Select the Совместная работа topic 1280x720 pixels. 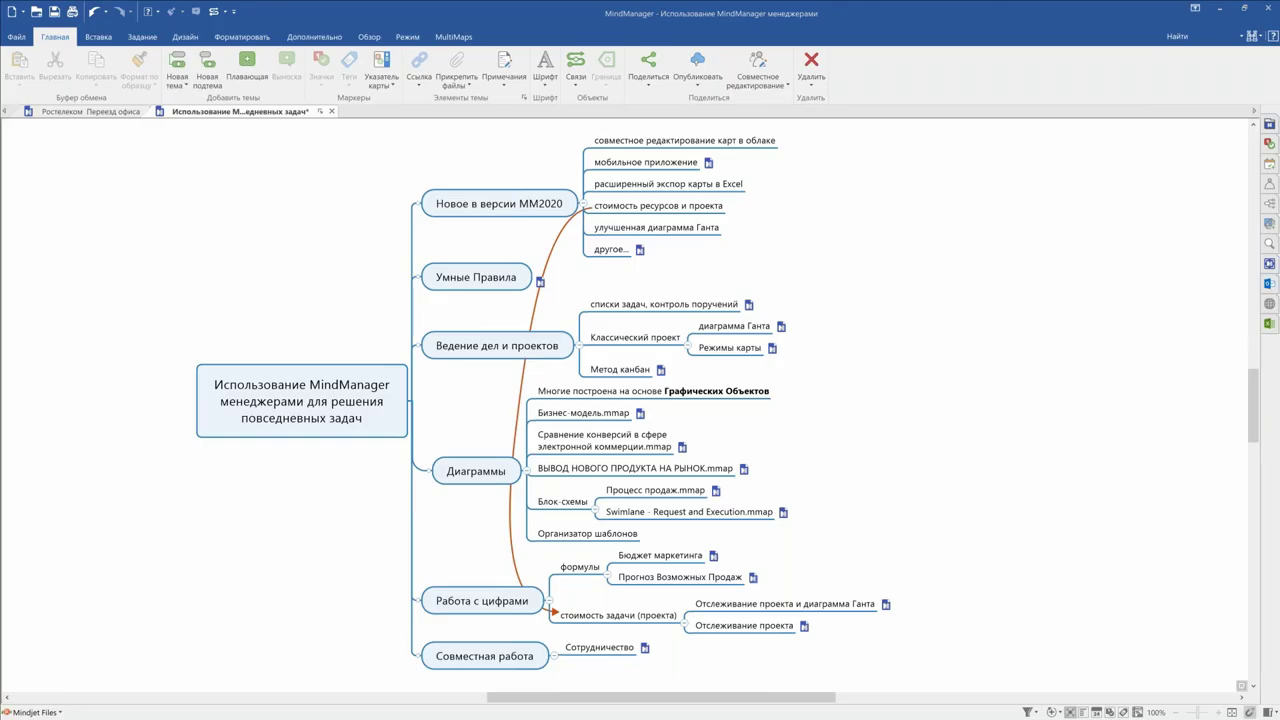tap(485, 656)
